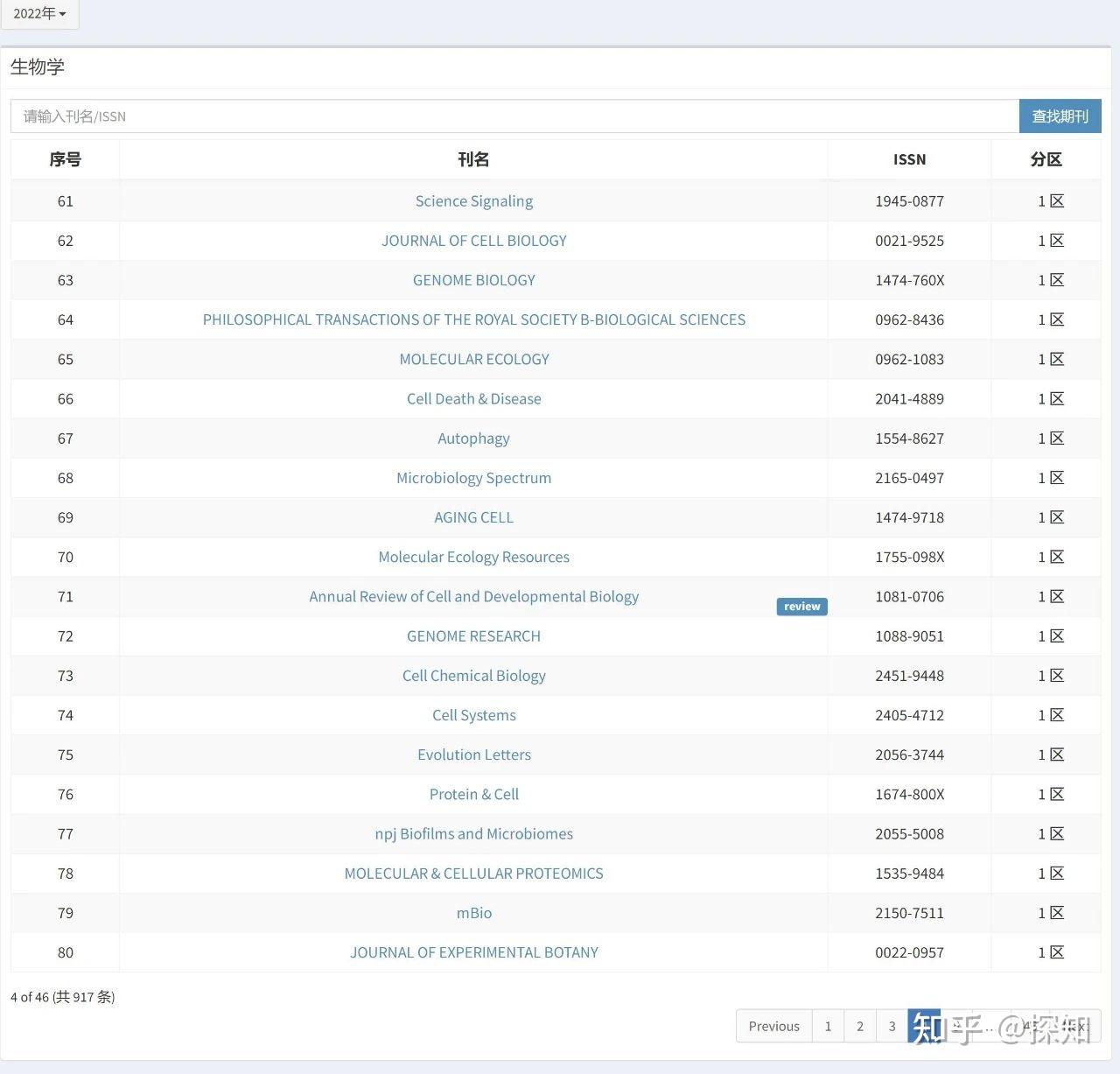Go to page 3 of results

[x=892, y=1026]
